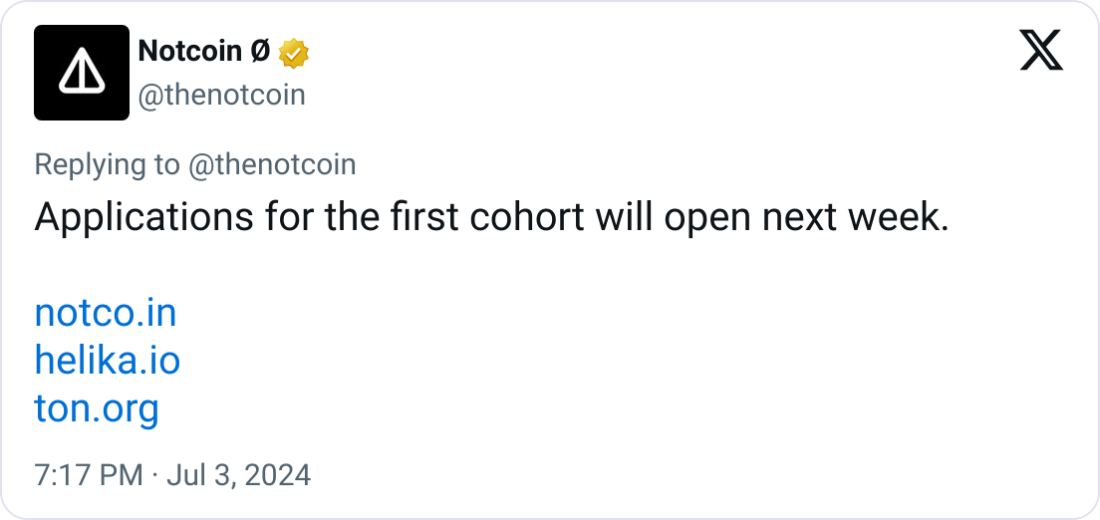Click the Ø symbol after Notcoin
The image size is (1100, 520).
coord(260,51)
